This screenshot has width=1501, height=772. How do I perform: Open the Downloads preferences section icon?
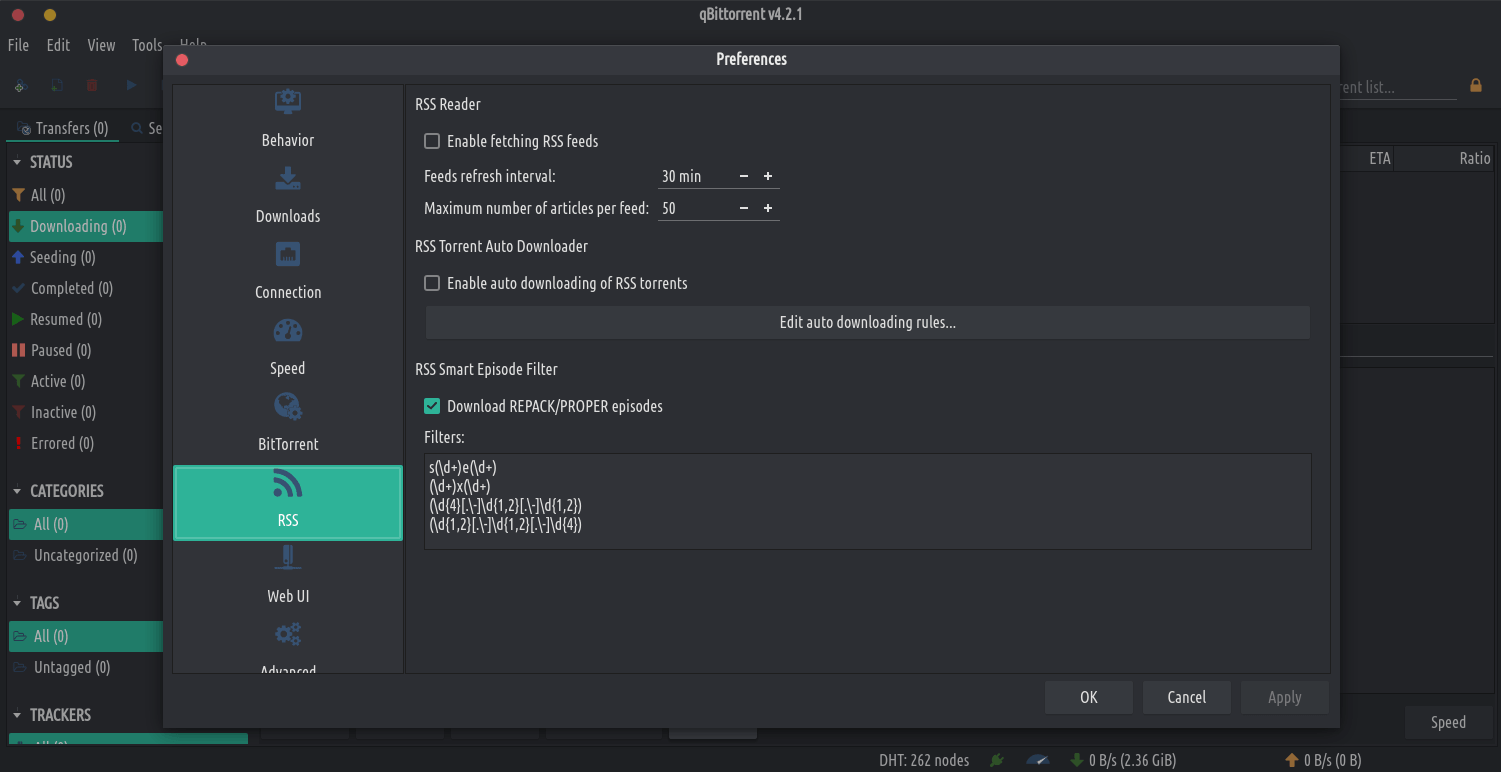click(x=288, y=179)
